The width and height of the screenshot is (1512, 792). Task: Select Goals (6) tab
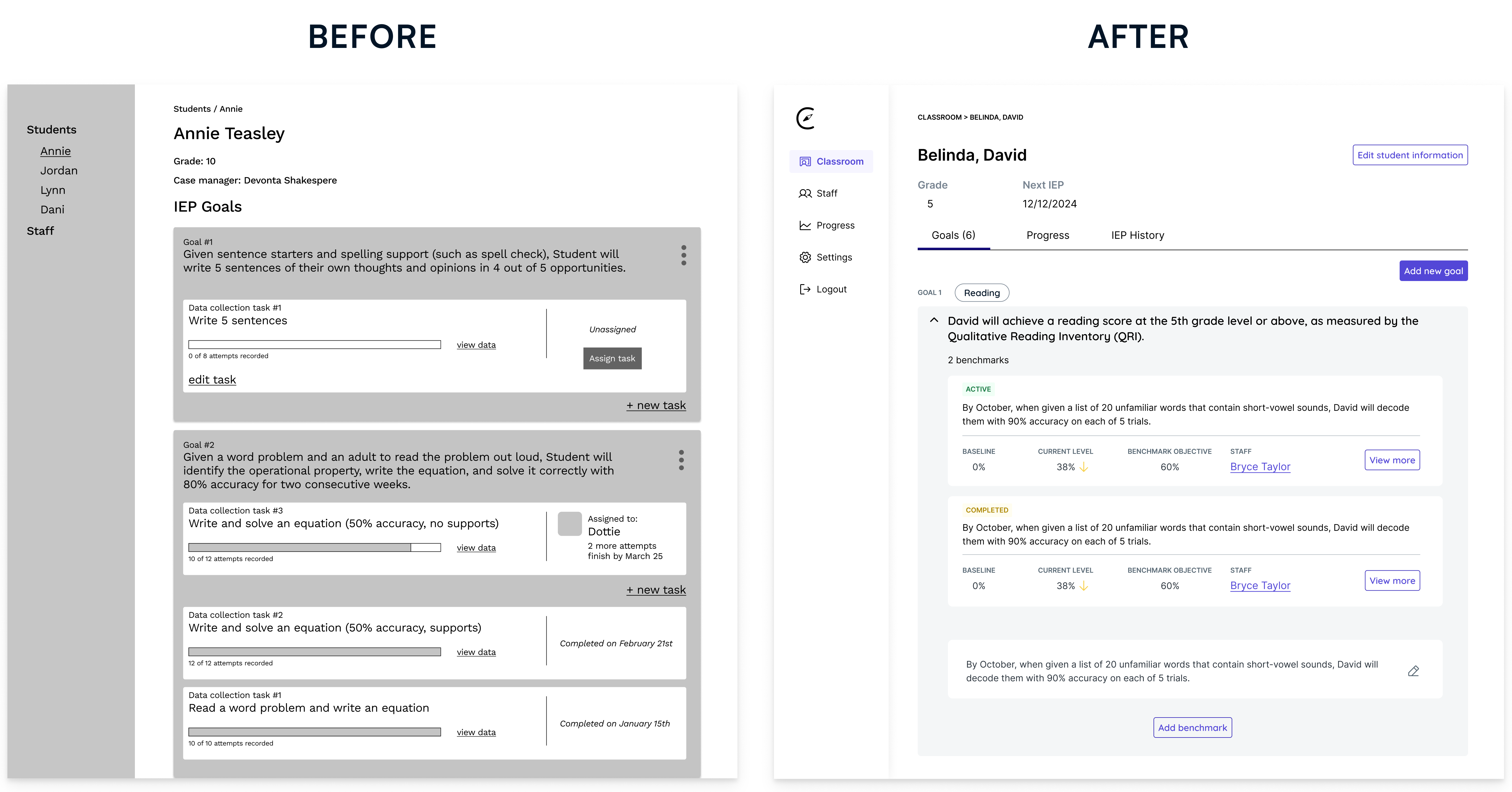point(953,235)
